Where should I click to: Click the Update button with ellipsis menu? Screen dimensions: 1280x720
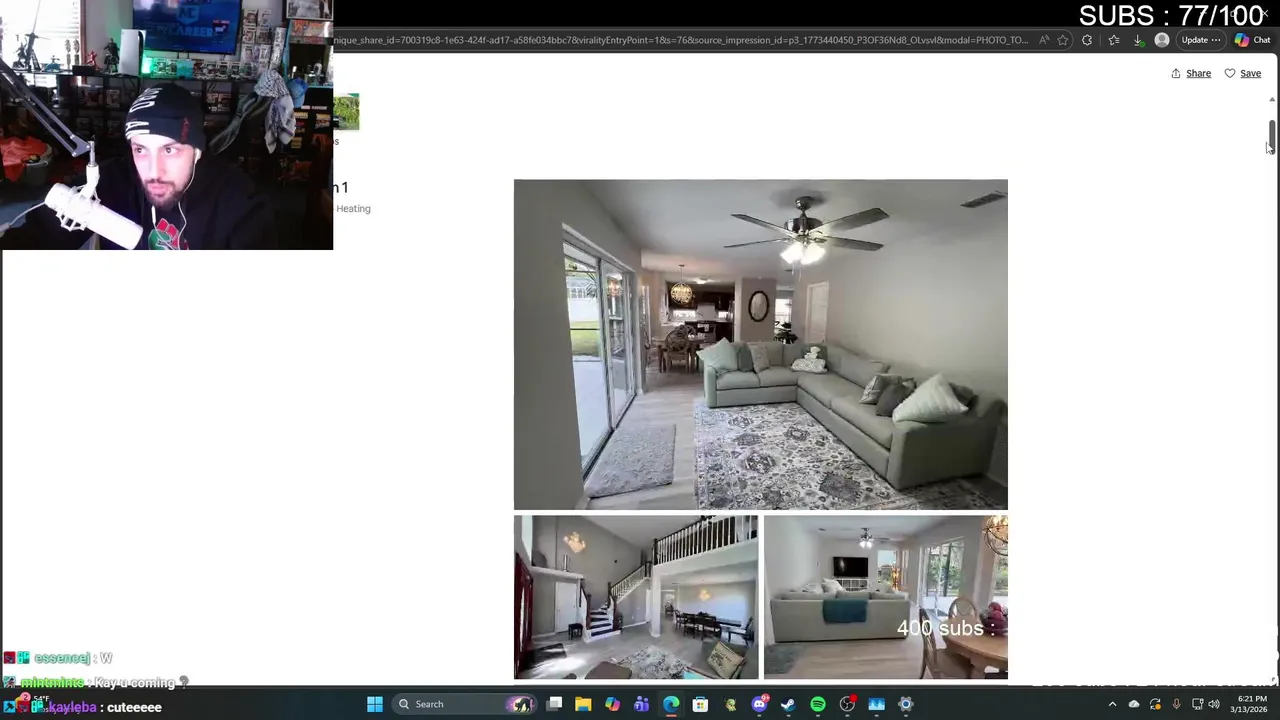[x=1201, y=40]
